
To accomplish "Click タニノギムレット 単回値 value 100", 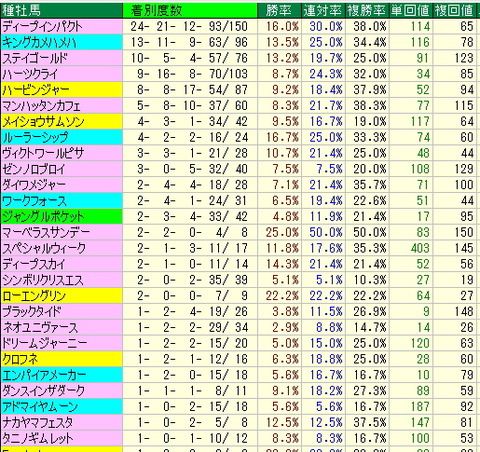I will 420,438.
